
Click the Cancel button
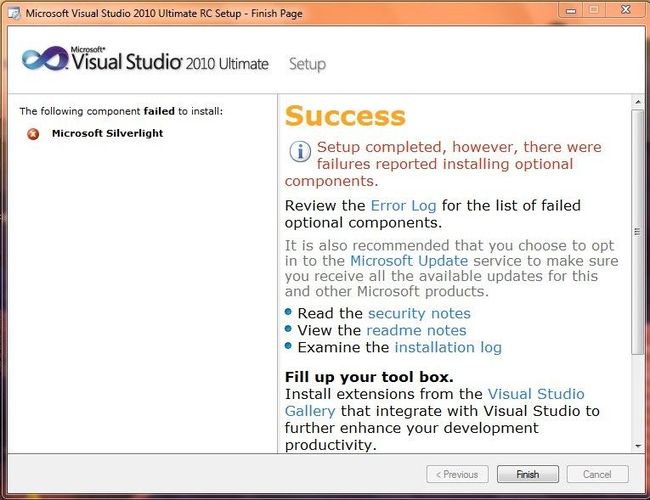[597, 474]
